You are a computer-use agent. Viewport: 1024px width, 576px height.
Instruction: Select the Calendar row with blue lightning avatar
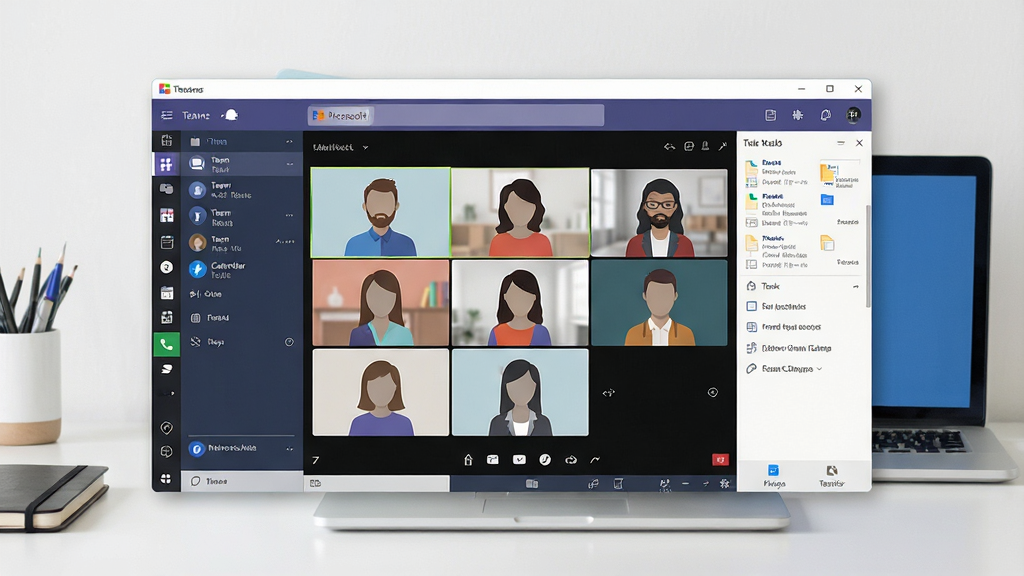pyautogui.click(x=242, y=269)
